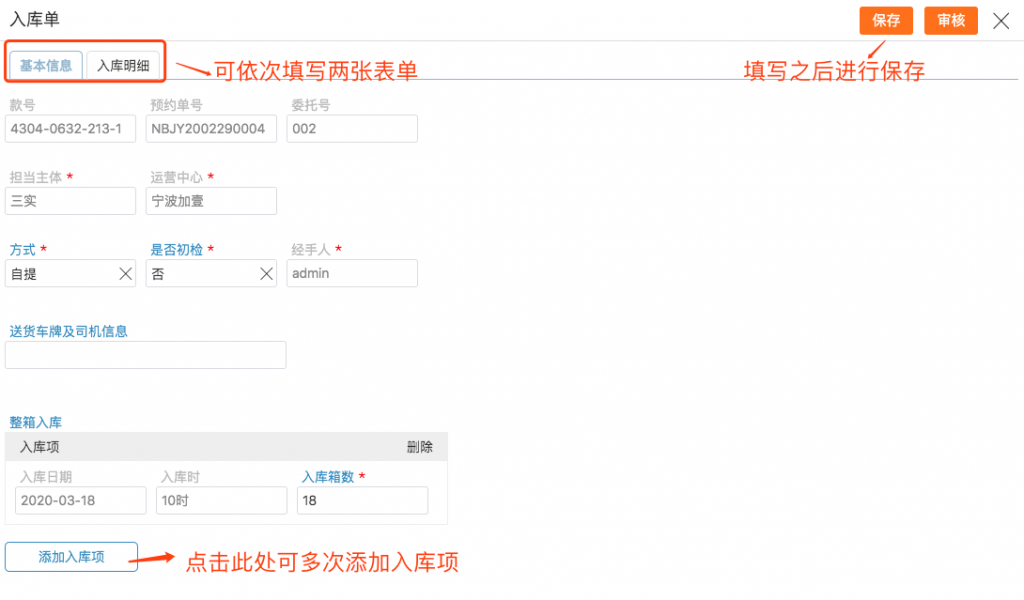Clear the 方式 field's 自提 value

pyautogui.click(x=125, y=274)
